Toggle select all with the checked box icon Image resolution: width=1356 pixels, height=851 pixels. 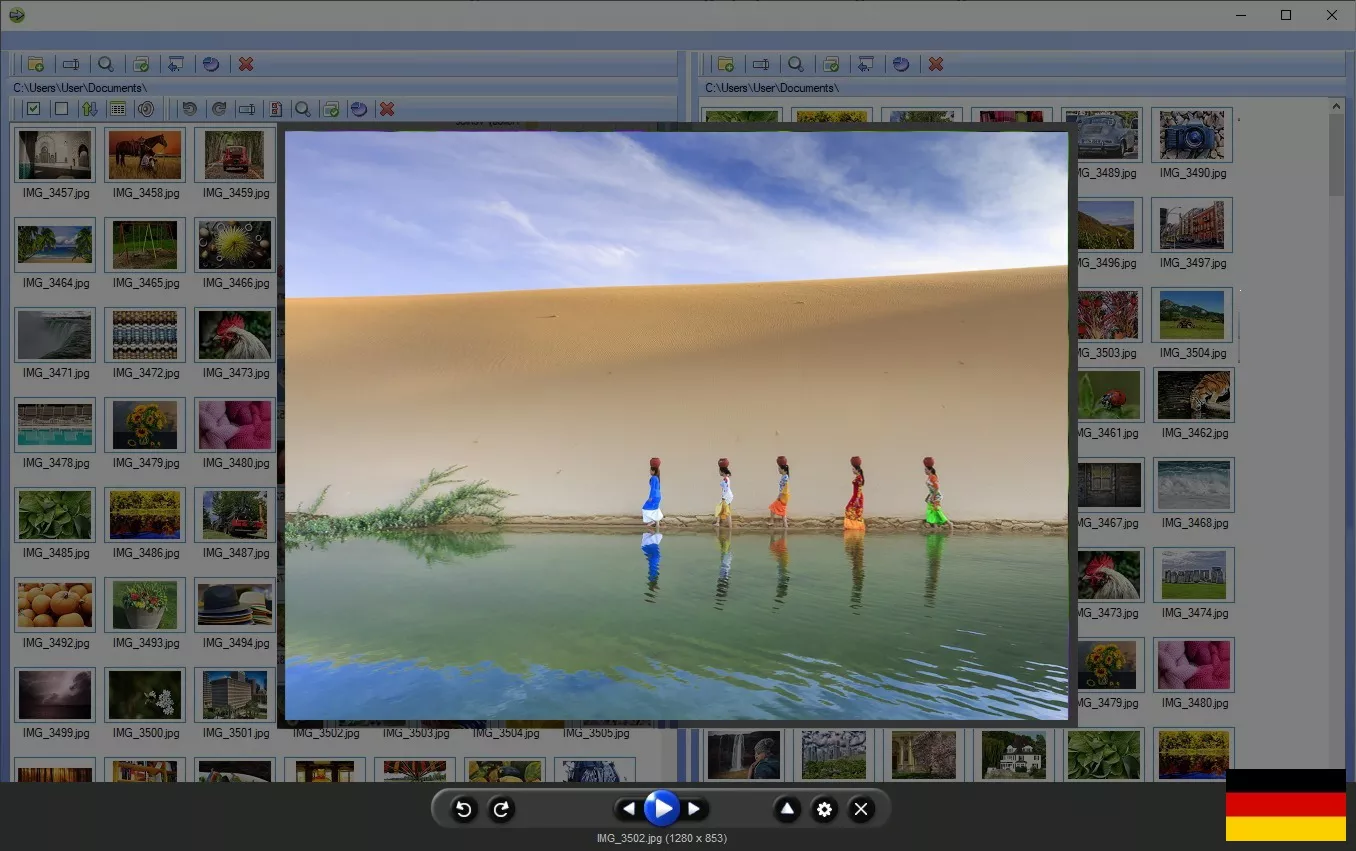(32, 109)
